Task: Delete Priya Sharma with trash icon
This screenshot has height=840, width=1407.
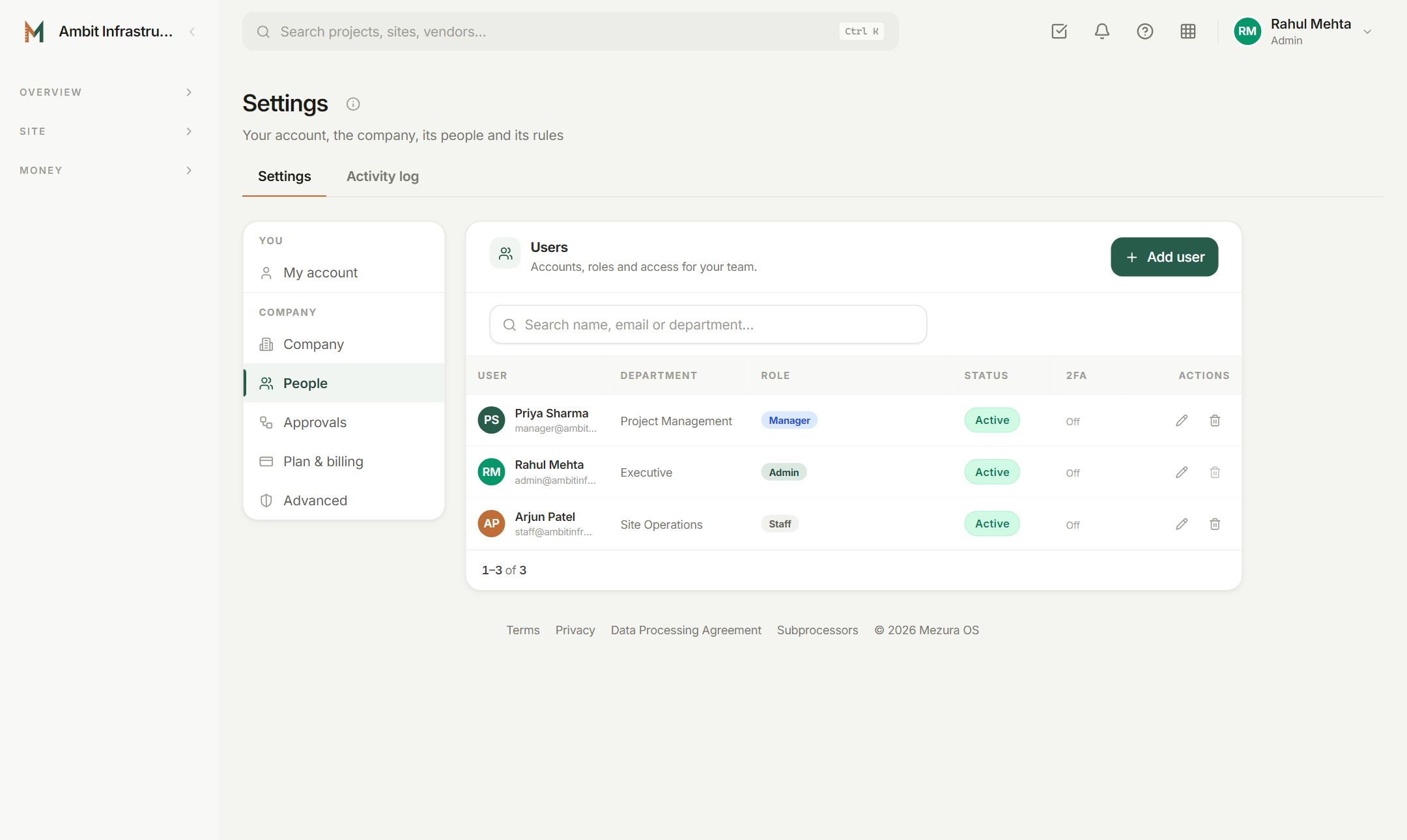Action: 1215,421
